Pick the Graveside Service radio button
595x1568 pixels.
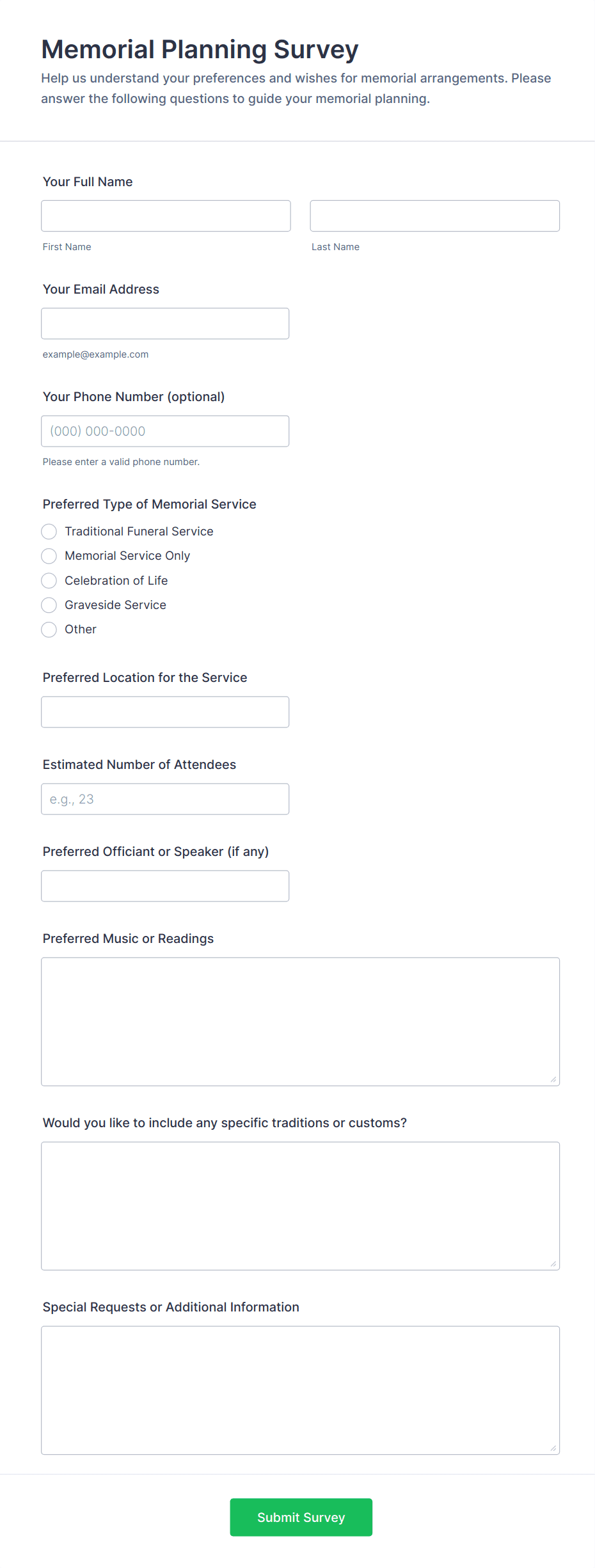pos(49,605)
